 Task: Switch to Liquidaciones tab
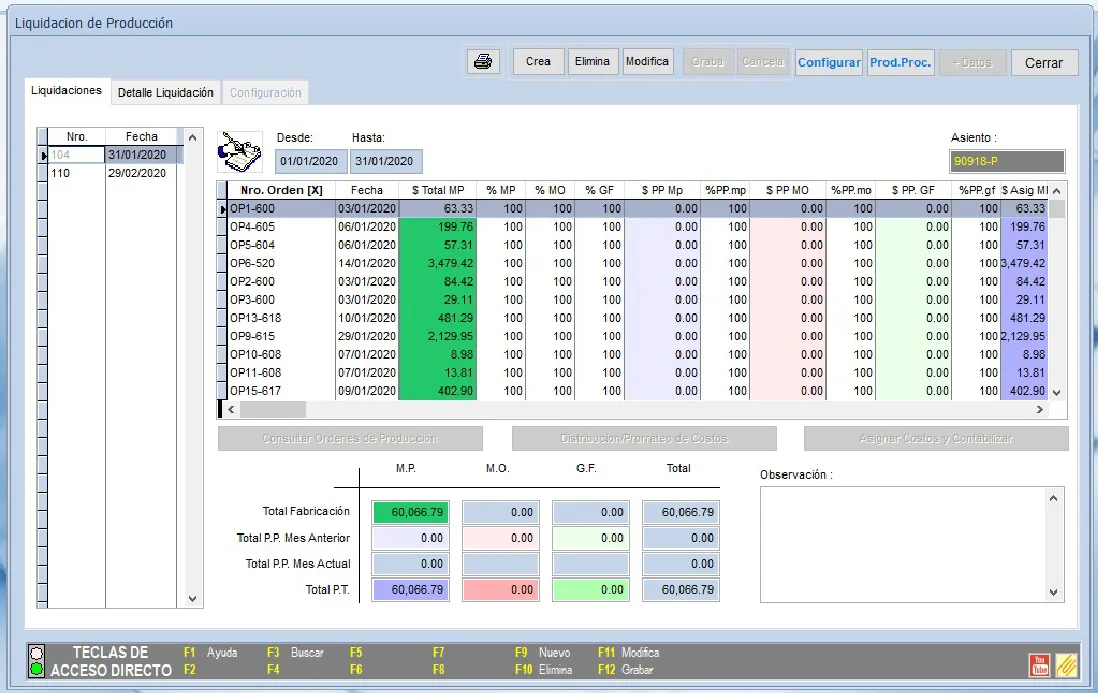(x=67, y=90)
